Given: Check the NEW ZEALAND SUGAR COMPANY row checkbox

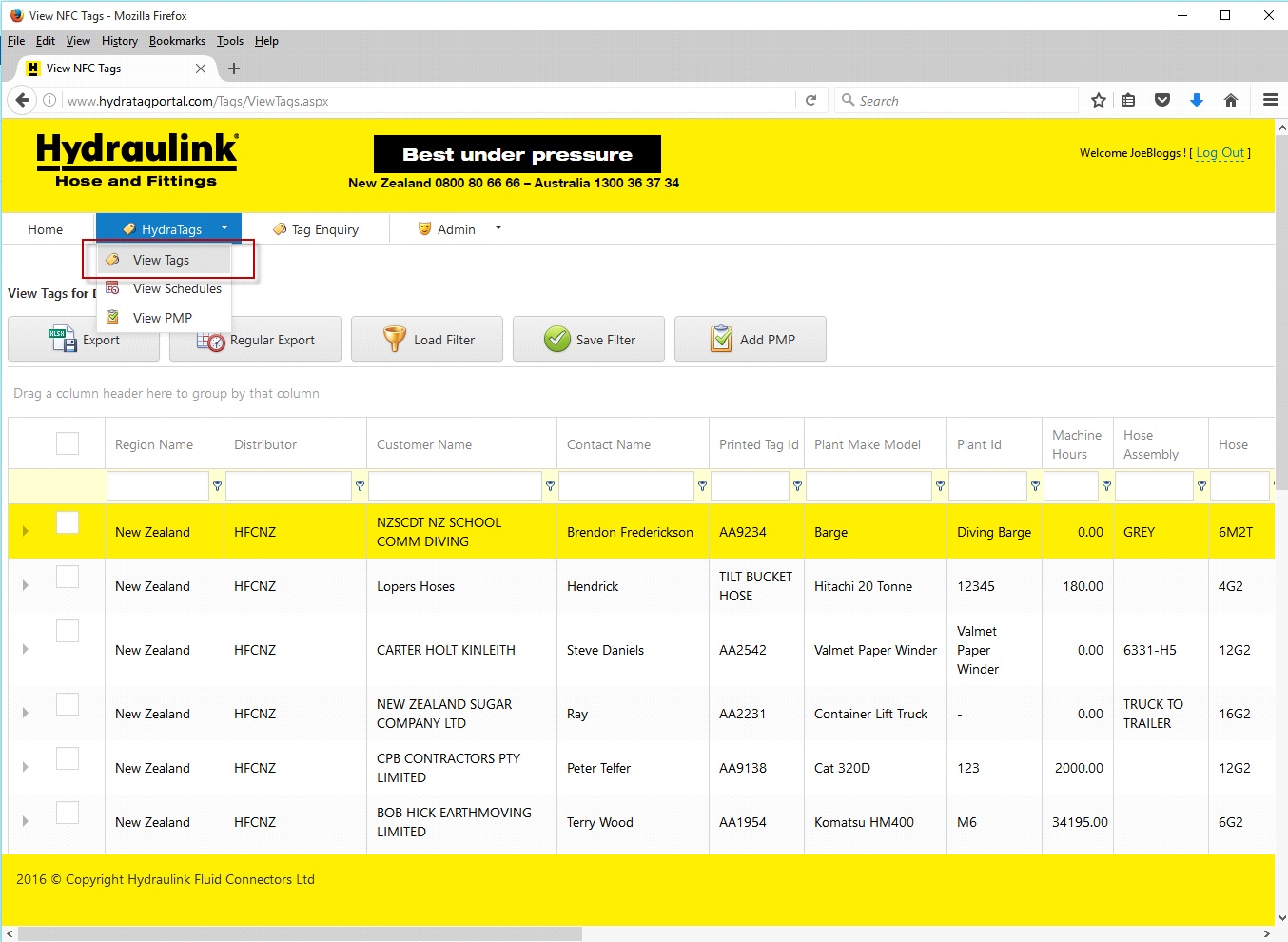Looking at the screenshot, I should pos(68,704).
